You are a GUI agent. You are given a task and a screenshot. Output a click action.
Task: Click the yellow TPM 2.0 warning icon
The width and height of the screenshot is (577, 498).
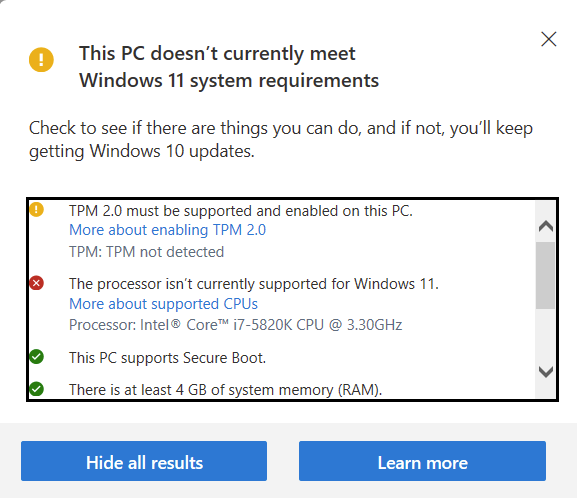point(36,209)
